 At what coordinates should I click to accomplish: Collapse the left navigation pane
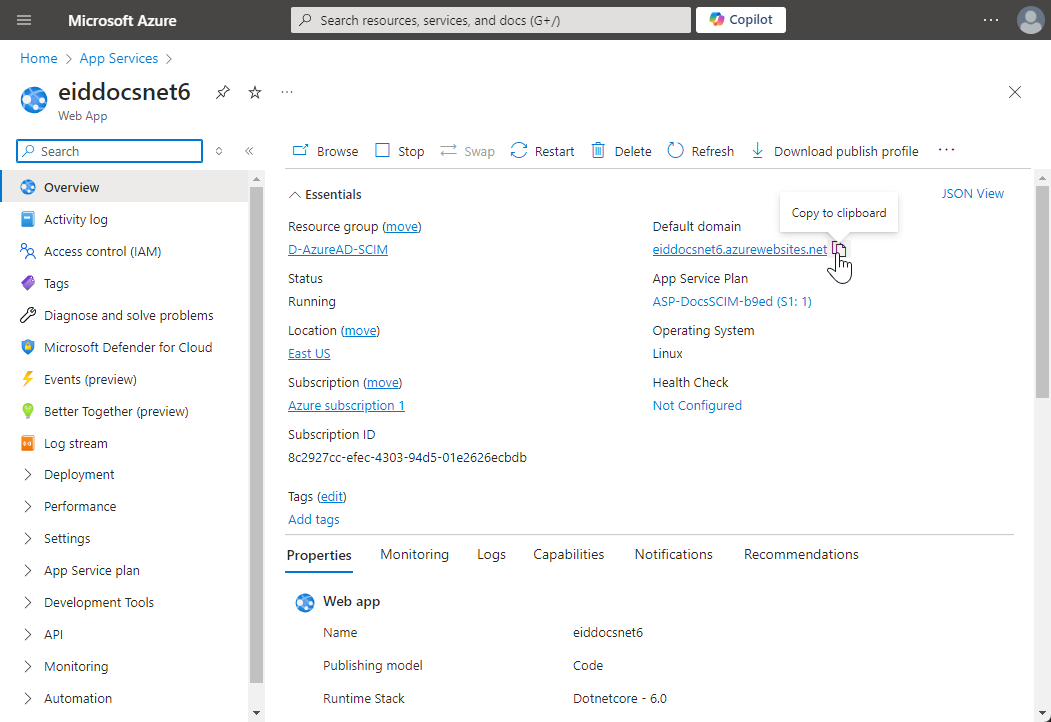pos(249,151)
